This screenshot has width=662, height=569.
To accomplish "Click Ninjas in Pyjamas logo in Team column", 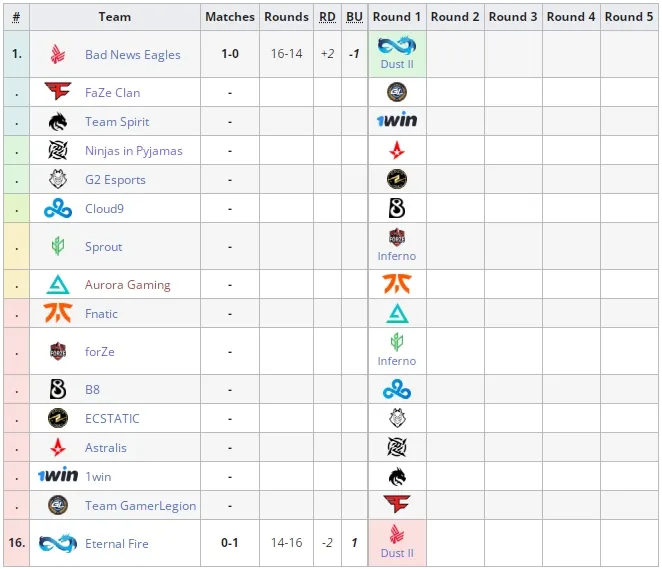I will [x=58, y=150].
